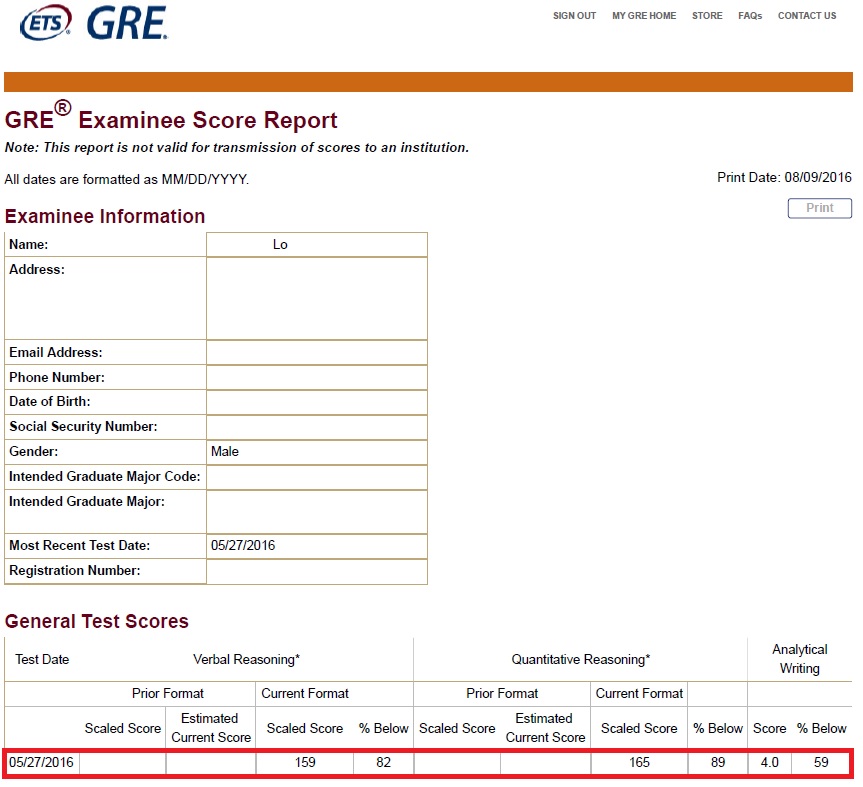Click the Examinee Information heading

click(x=105, y=216)
